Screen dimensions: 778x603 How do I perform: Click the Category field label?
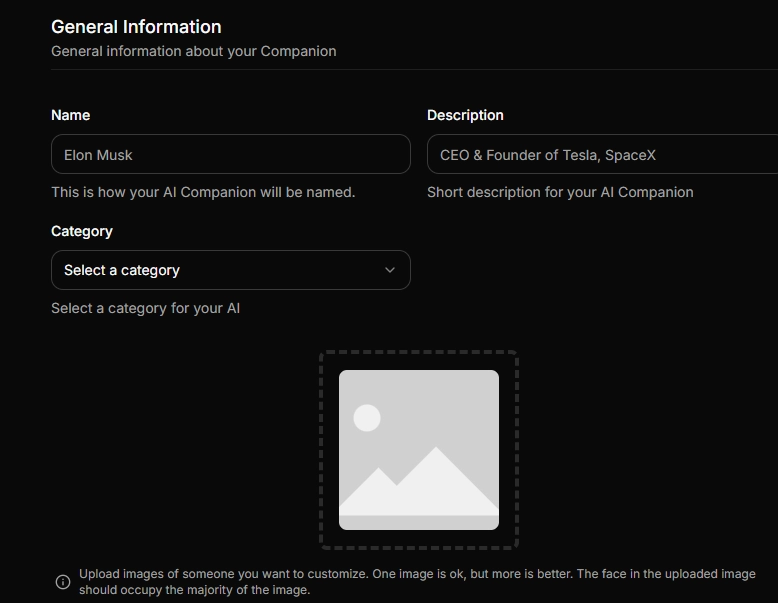[82, 231]
